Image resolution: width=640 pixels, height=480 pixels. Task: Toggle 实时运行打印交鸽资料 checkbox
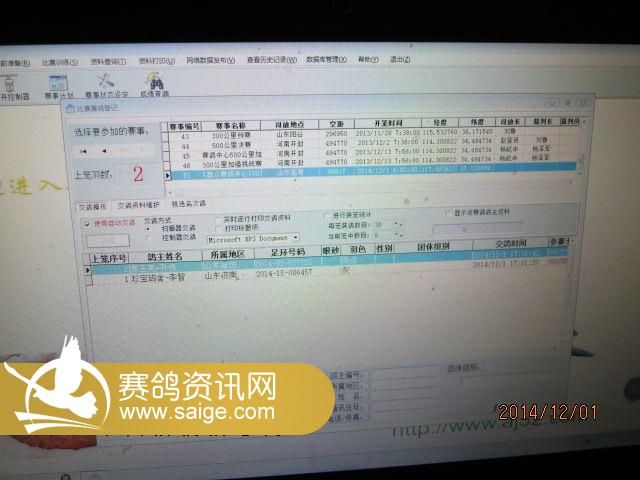[x=218, y=218]
